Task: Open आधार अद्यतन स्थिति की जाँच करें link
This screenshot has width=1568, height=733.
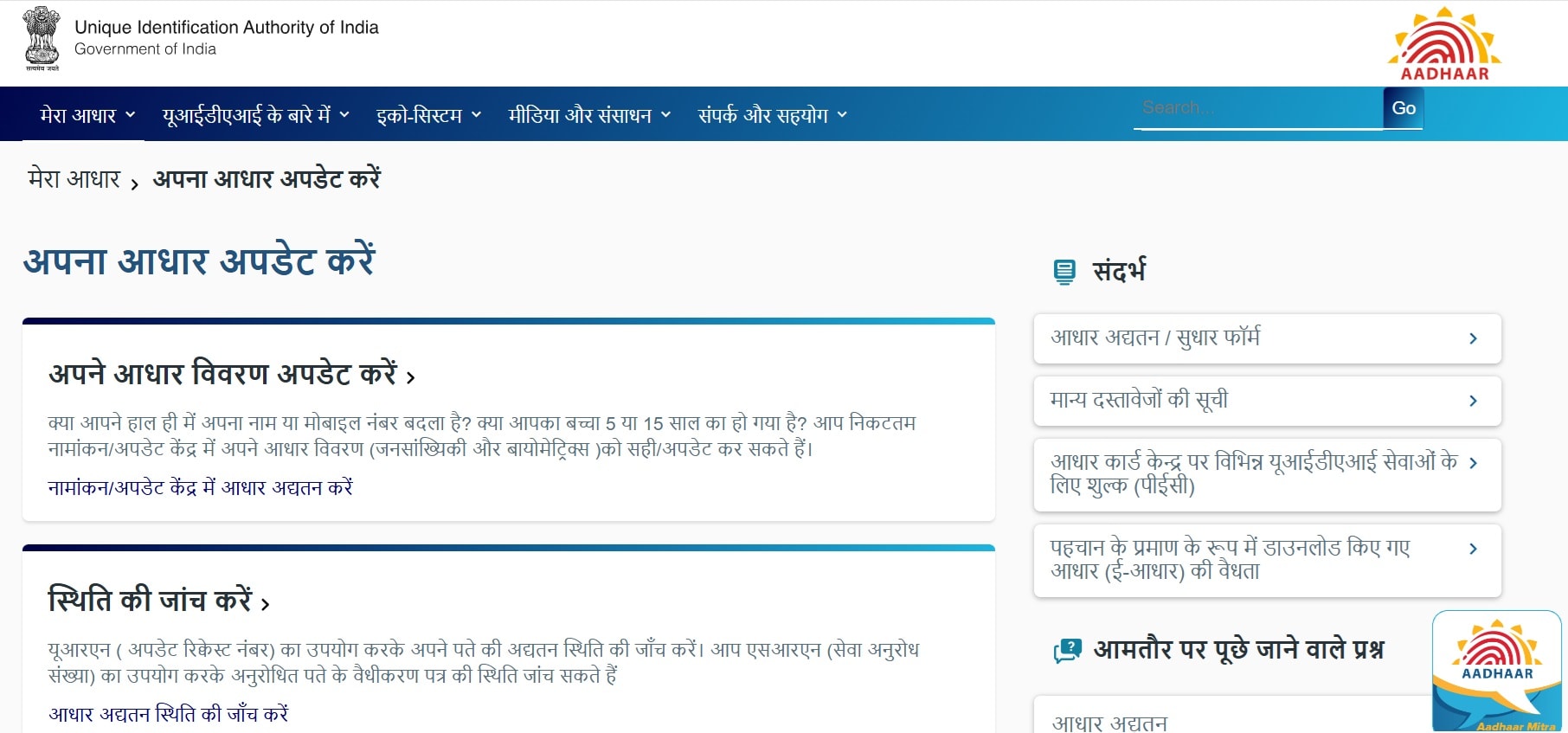Action: coord(168,714)
